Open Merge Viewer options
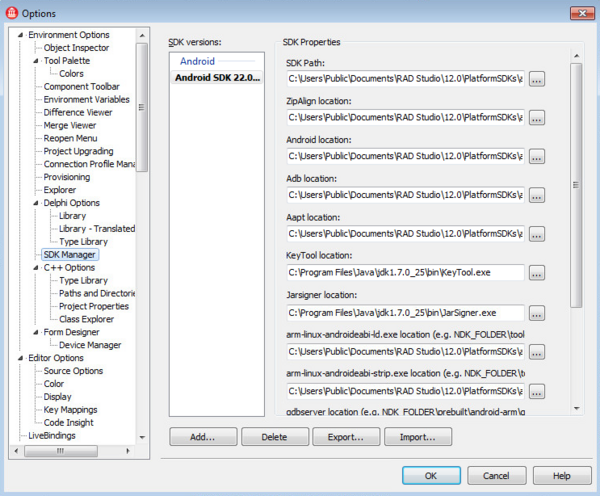Image resolution: width=600 pixels, height=496 pixels. pos(70,126)
